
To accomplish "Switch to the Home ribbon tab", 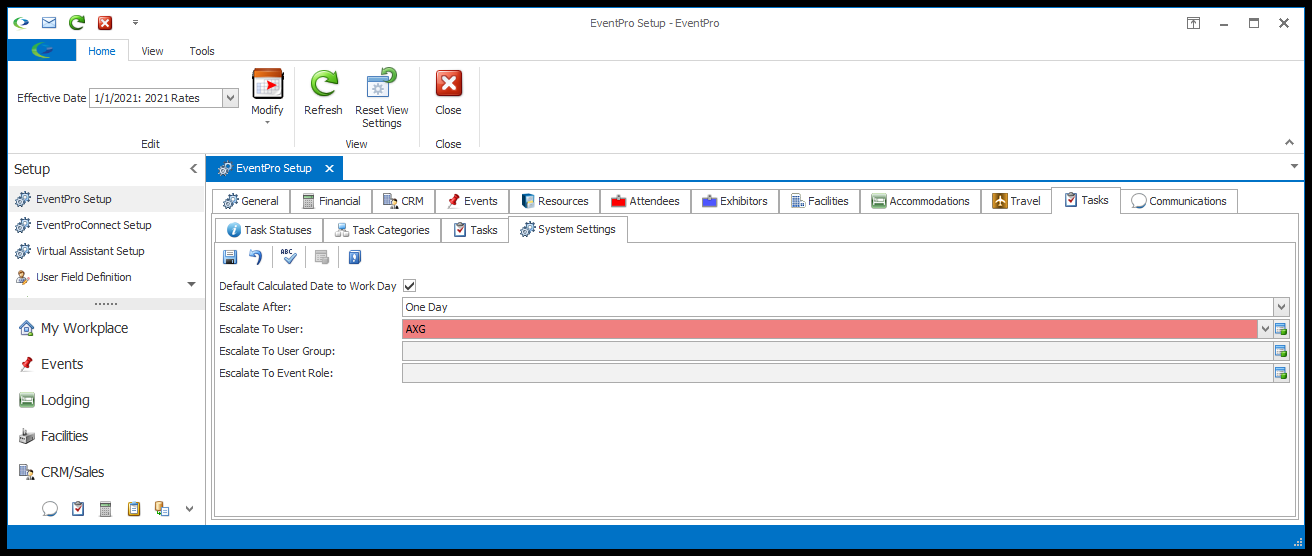I will pyautogui.click(x=102, y=51).
